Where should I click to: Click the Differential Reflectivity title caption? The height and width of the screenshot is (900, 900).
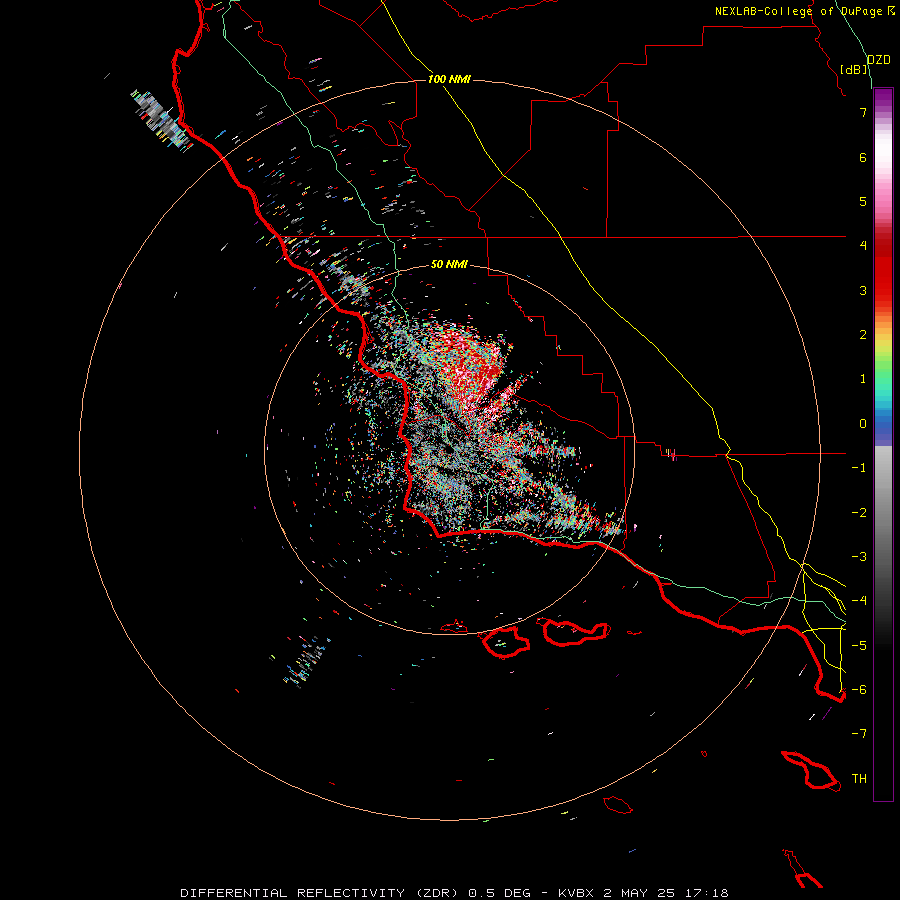[x=454, y=893]
